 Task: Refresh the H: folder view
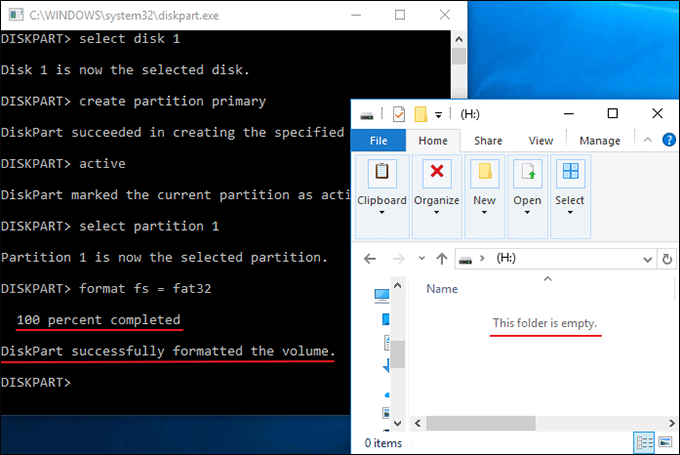667,259
